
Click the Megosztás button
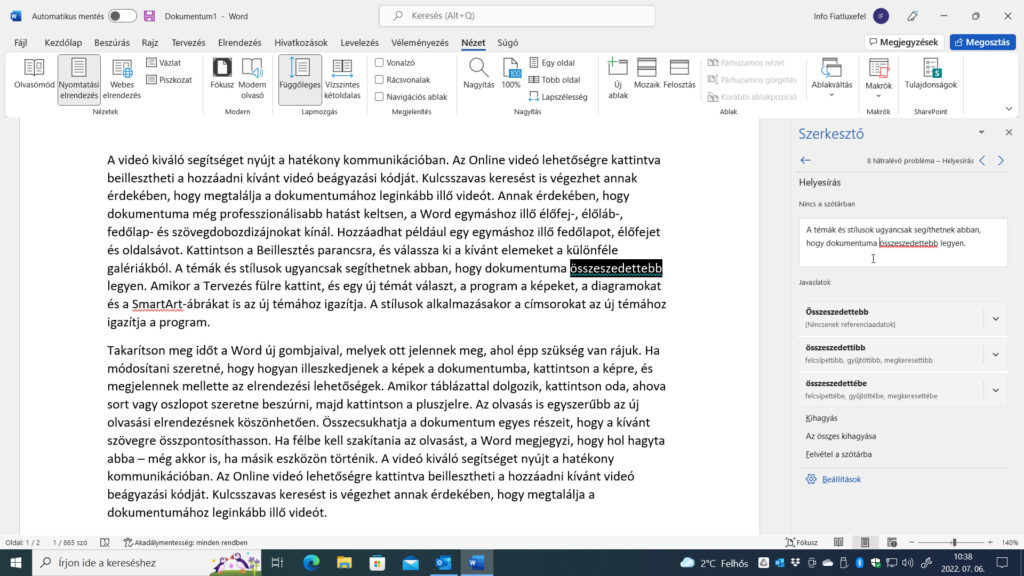(982, 42)
